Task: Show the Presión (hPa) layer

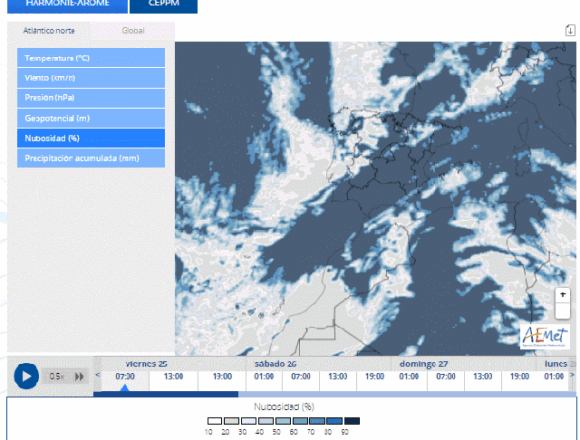Action: tap(91, 98)
